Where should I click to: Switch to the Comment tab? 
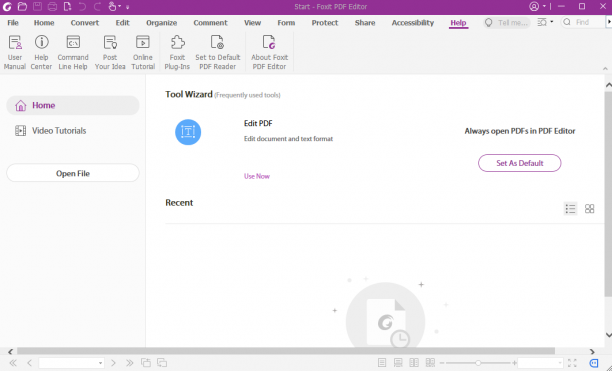(210, 23)
